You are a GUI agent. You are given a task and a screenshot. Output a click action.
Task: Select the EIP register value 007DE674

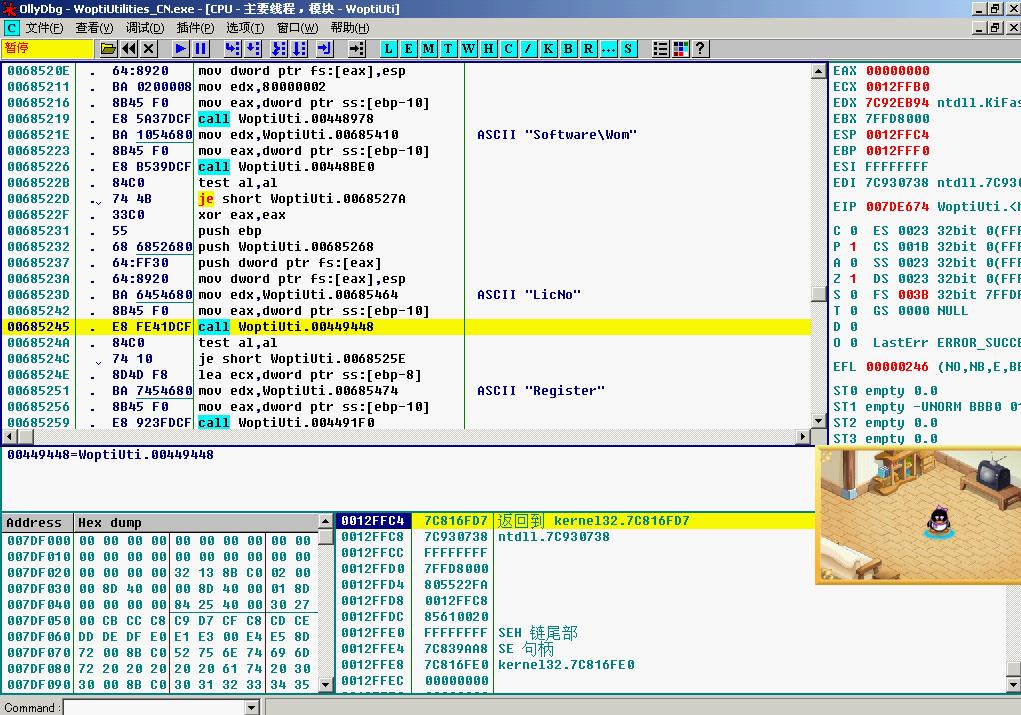point(897,207)
